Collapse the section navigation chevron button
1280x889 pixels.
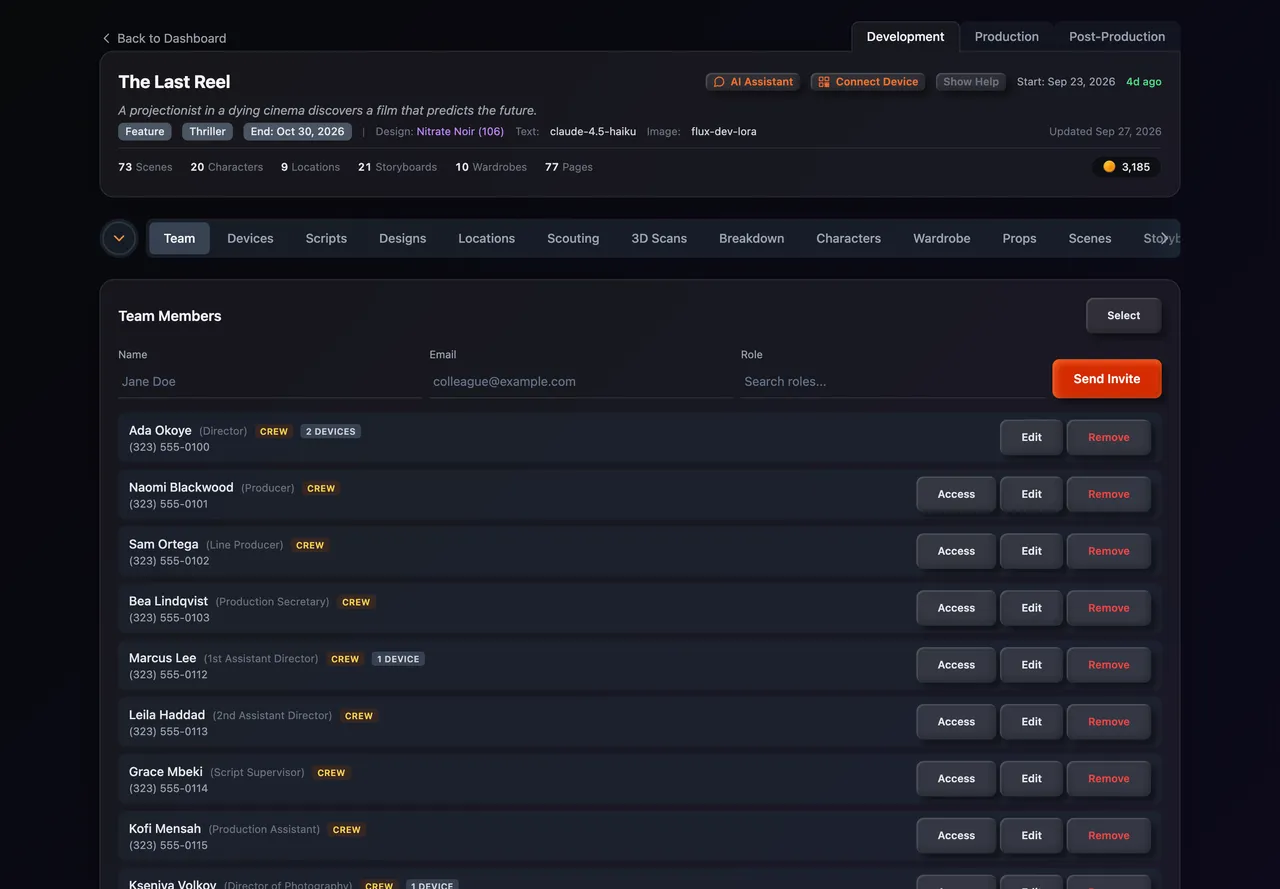[x=119, y=238]
